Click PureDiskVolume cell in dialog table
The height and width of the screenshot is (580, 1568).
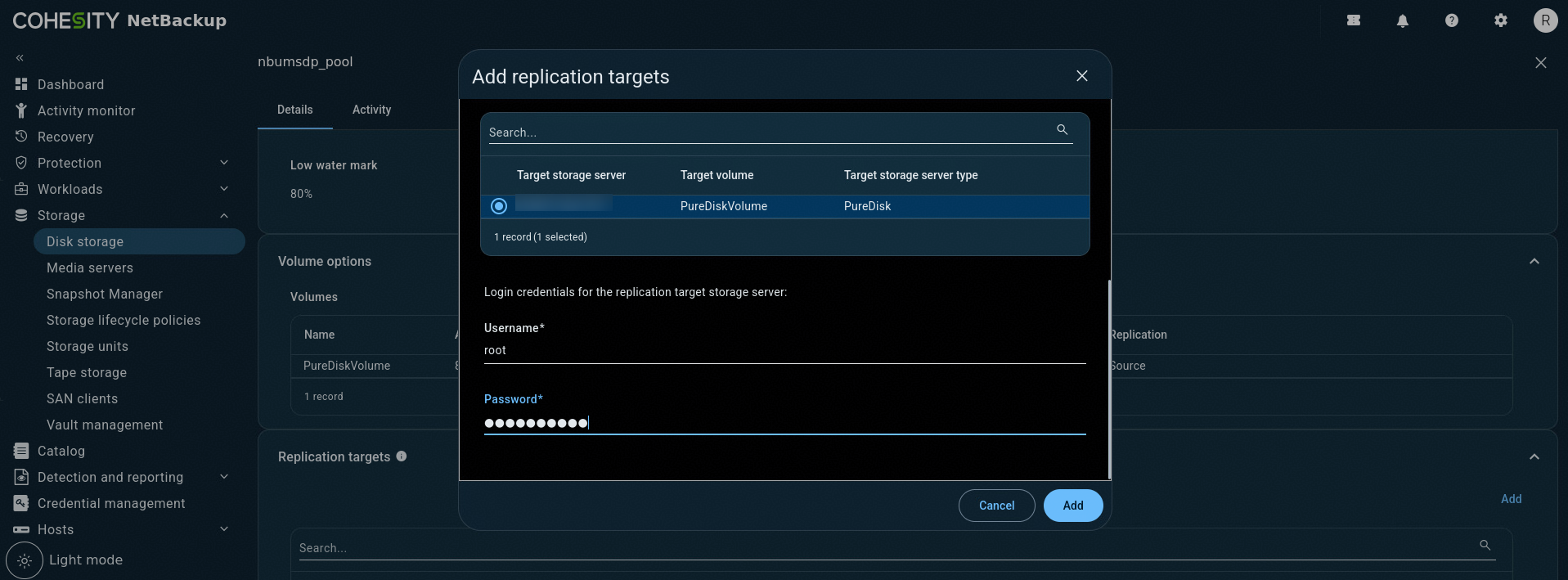point(724,206)
